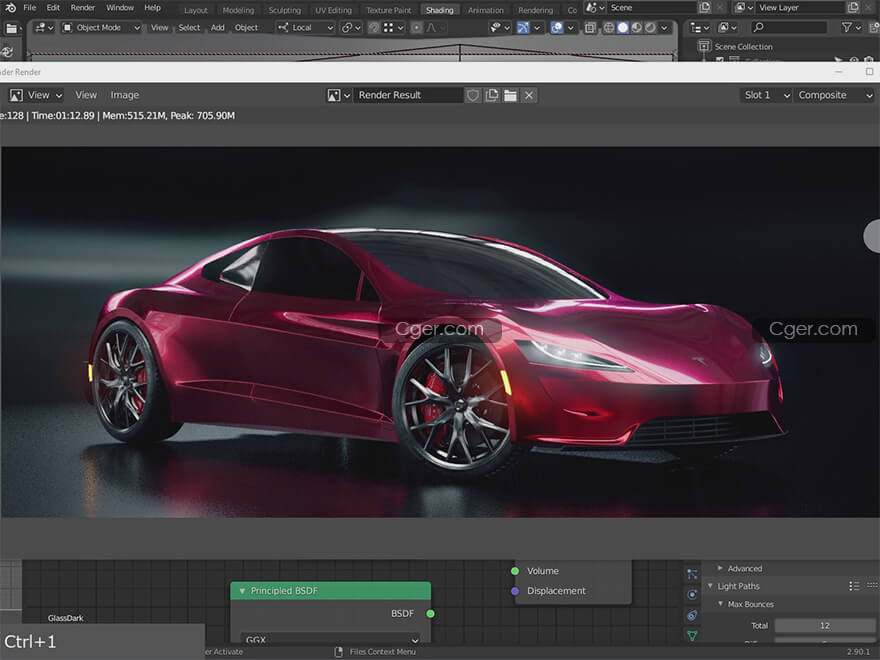Image resolution: width=880 pixels, height=660 pixels.
Task: Click the open image folder icon
Action: coord(510,95)
